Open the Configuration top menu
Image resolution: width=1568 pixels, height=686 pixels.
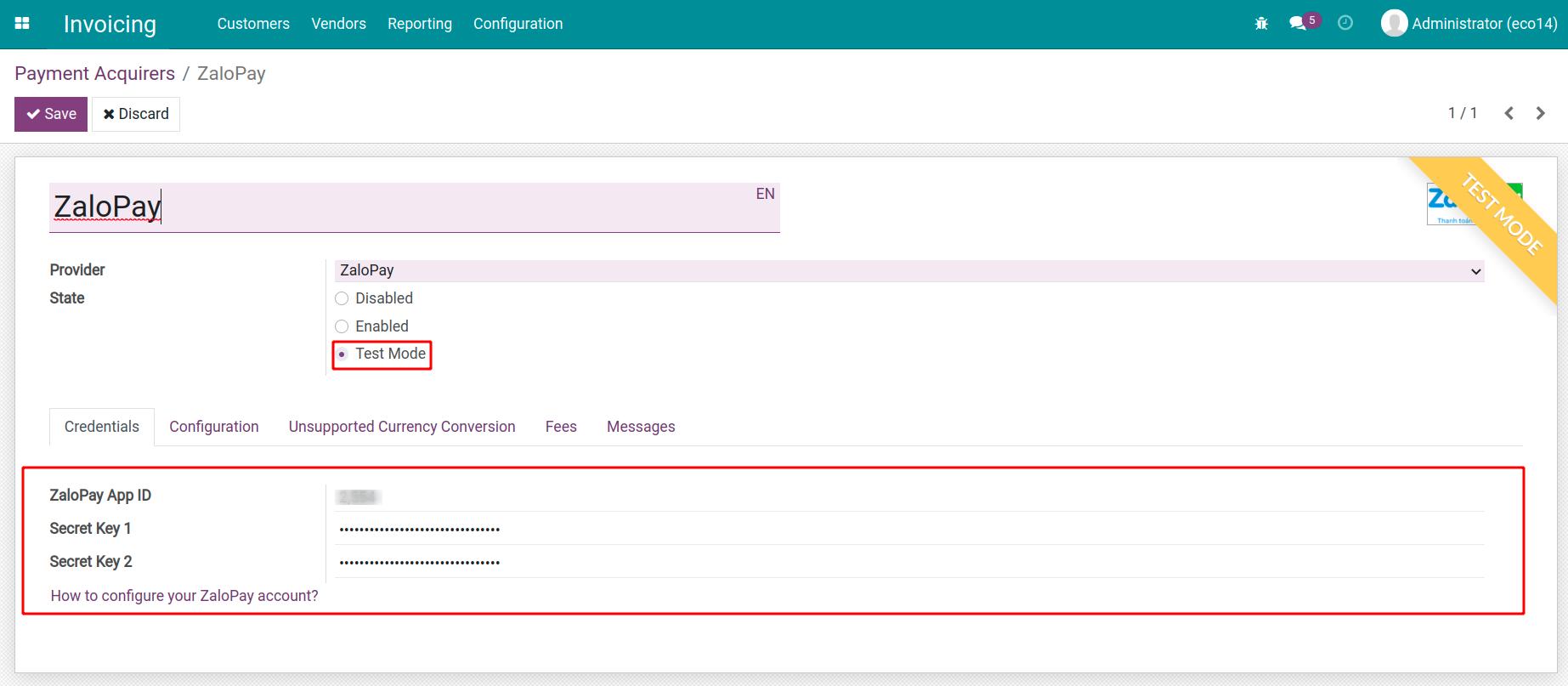518,24
